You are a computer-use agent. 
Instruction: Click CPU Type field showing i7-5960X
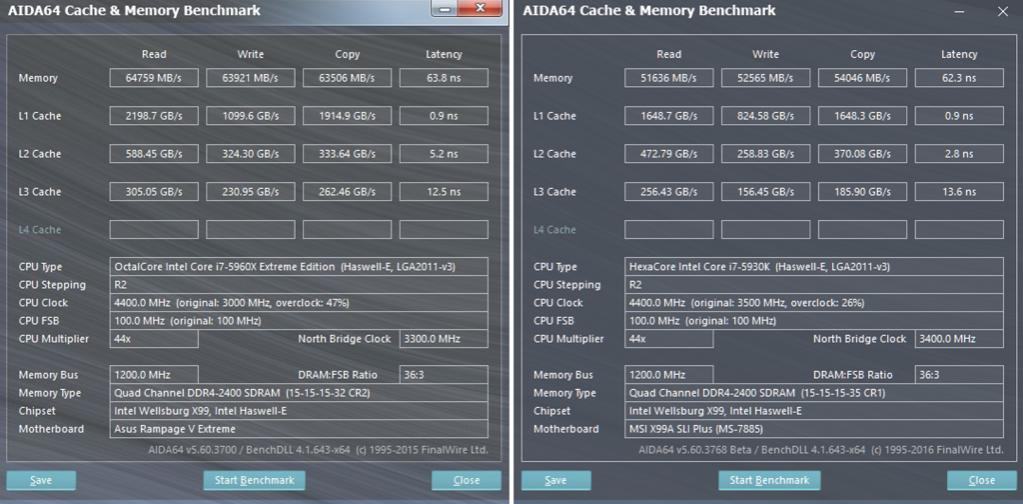pyautogui.click(x=299, y=267)
